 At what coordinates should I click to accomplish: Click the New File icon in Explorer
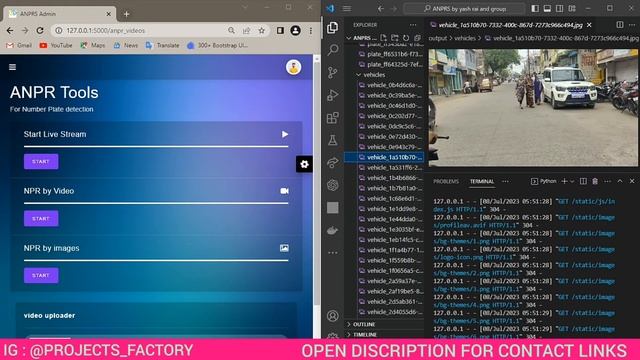383,38
